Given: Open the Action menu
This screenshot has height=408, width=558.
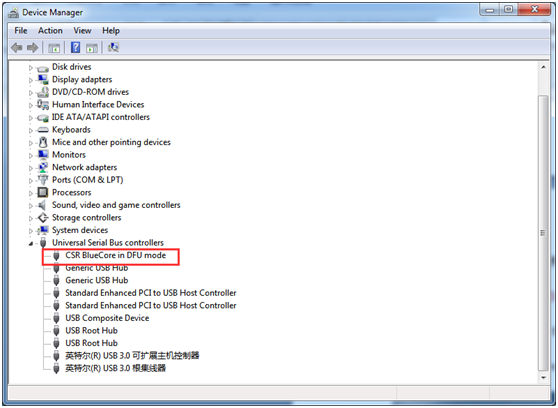Looking at the screenshot, I should tap(50, 31).
